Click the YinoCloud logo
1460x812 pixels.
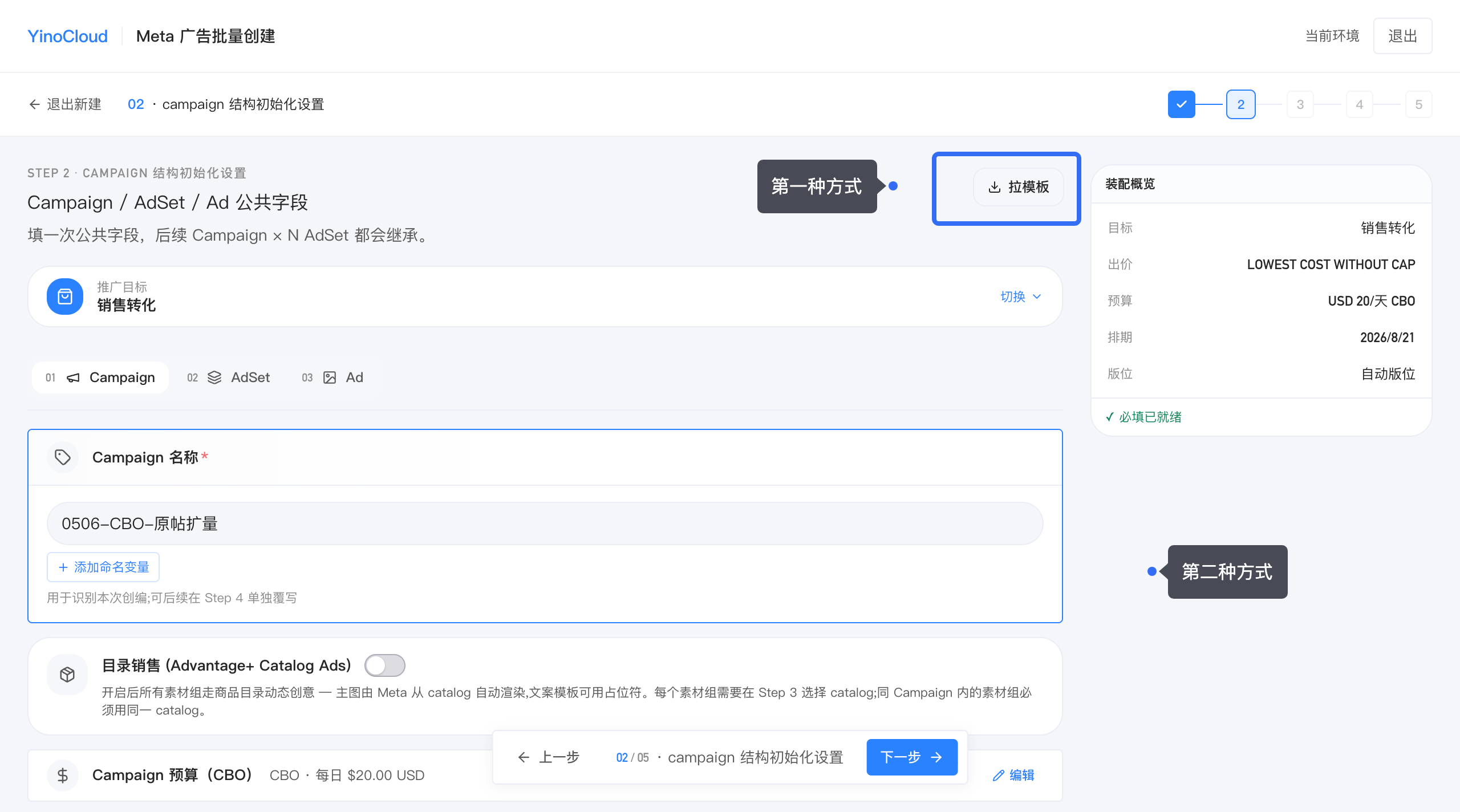[x=67, y=36]
